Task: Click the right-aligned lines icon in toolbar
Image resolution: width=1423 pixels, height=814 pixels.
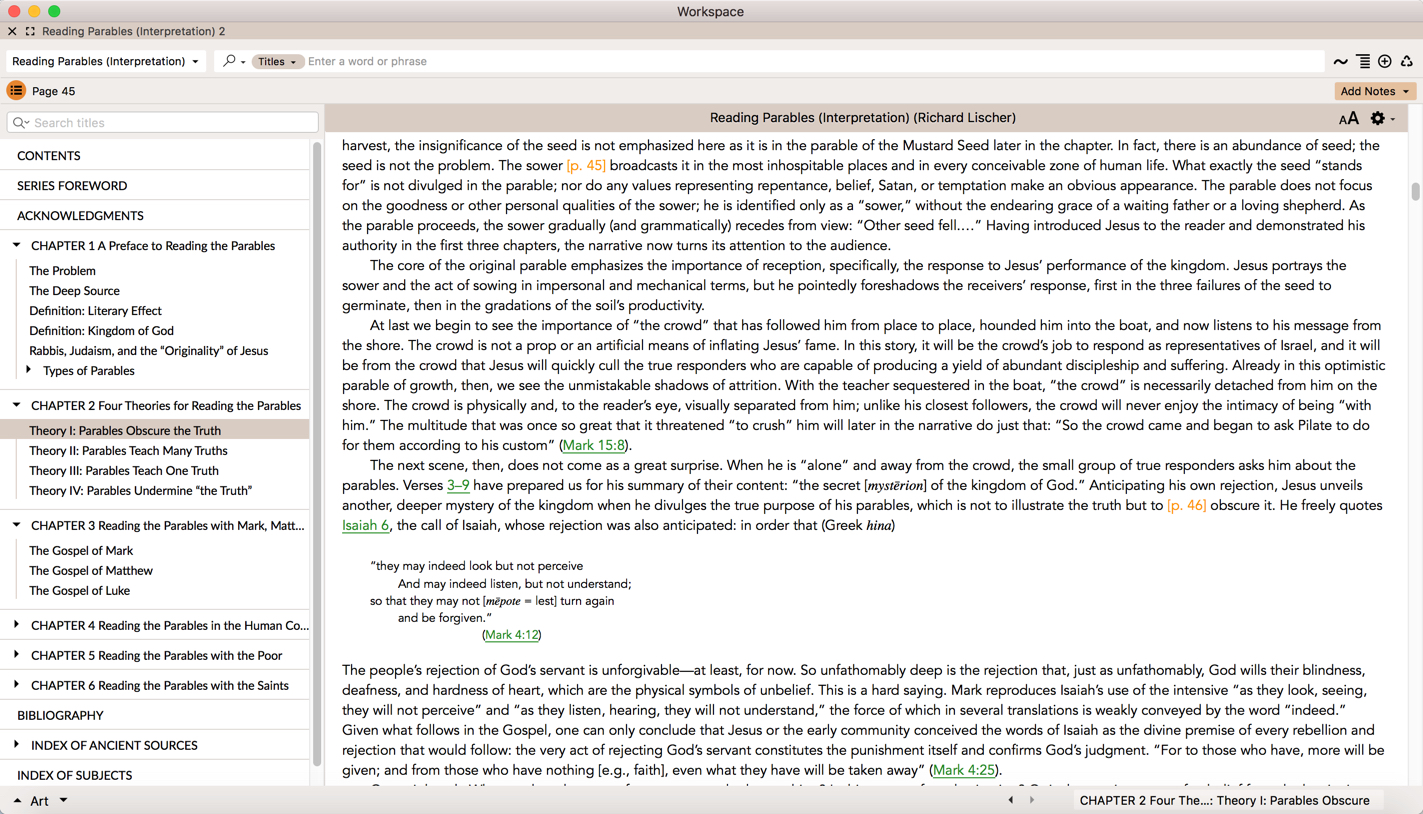Action: pos(1363,62)
